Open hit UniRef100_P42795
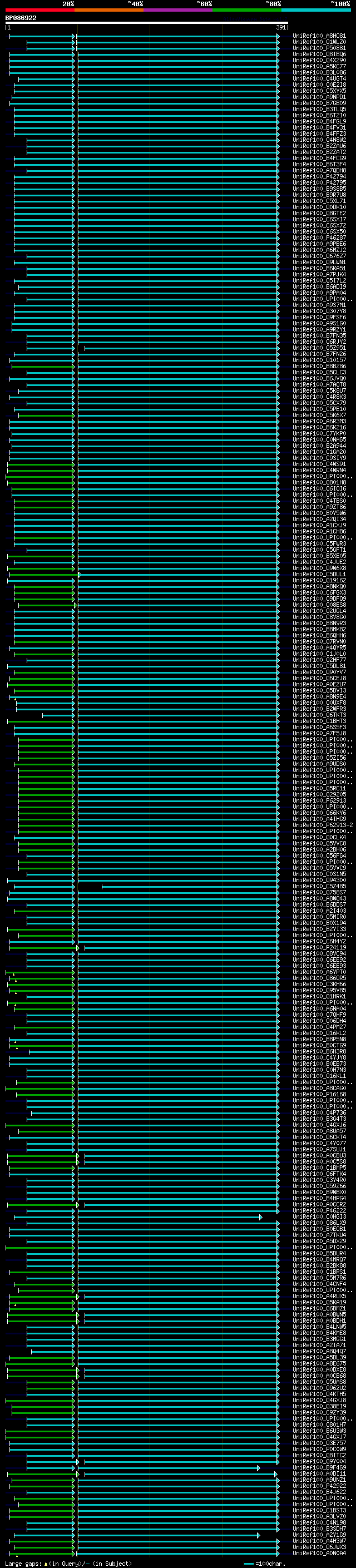356x1568 pixels. coord(319,182)
